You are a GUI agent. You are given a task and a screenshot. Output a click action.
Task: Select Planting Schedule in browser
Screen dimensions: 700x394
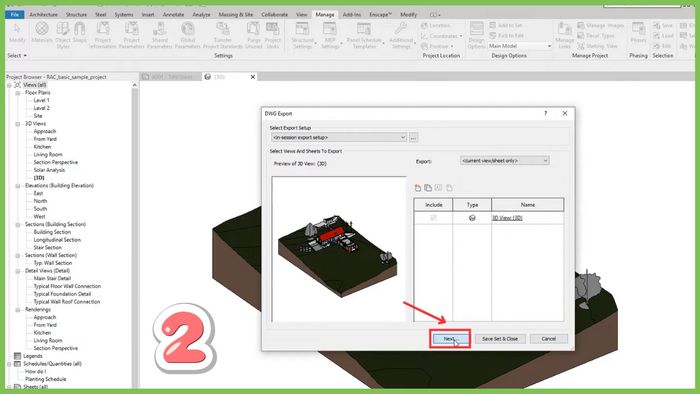pos(46,379)
